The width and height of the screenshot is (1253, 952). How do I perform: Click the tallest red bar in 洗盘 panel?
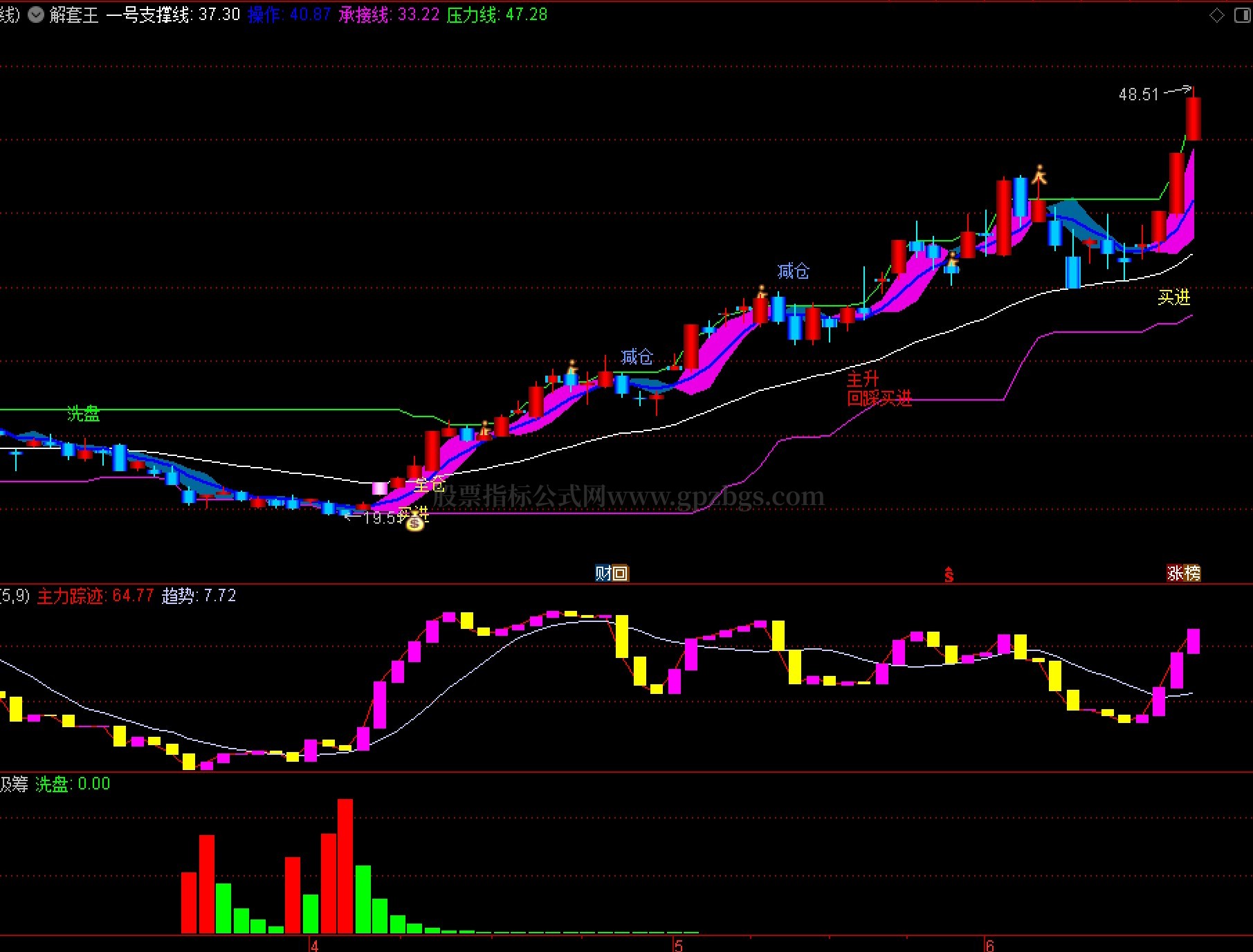click(345, 866)
